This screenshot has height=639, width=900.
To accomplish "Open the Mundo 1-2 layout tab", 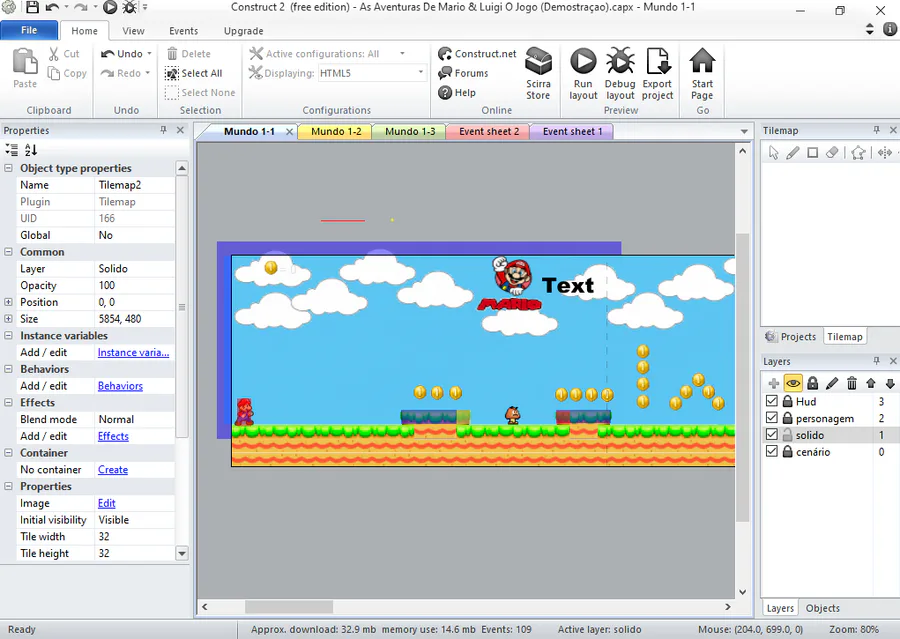I will tap(336, 131).
